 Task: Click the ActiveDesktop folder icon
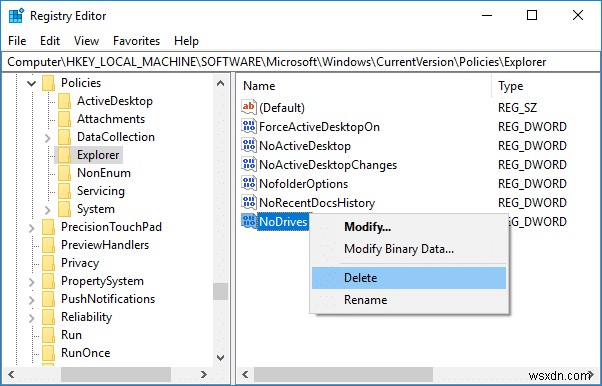(64, 101)
